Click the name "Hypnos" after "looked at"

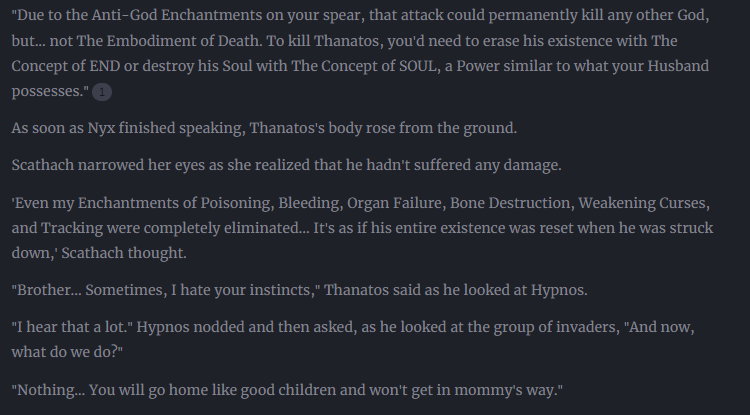point(557,291)
